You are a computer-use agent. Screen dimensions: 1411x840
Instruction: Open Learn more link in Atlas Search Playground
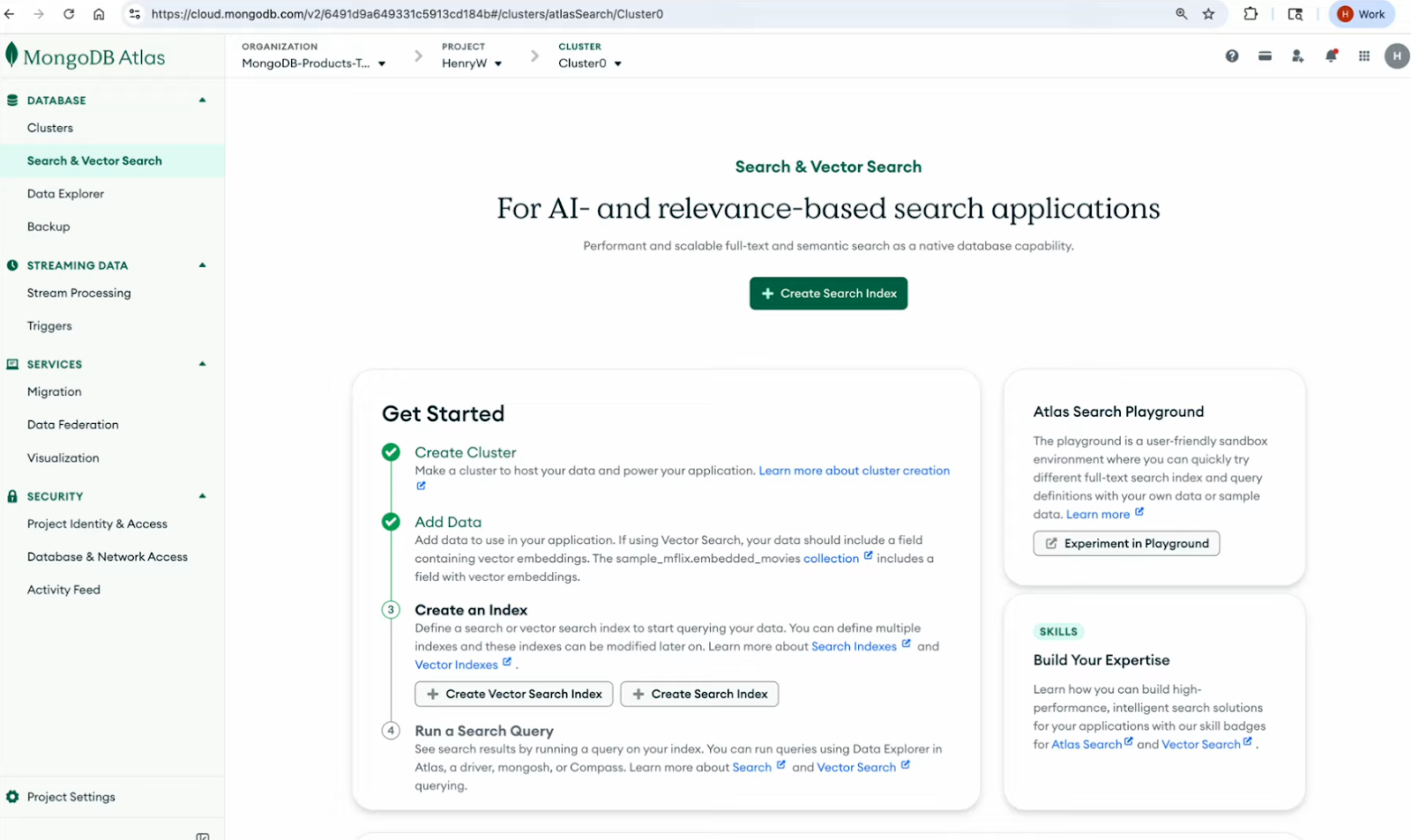coord(1098,515)
